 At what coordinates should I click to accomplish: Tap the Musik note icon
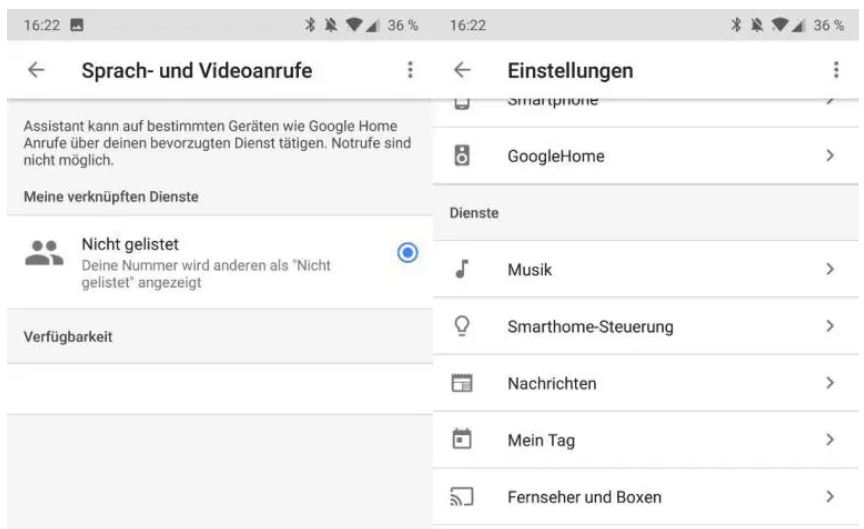pos(462,269)
